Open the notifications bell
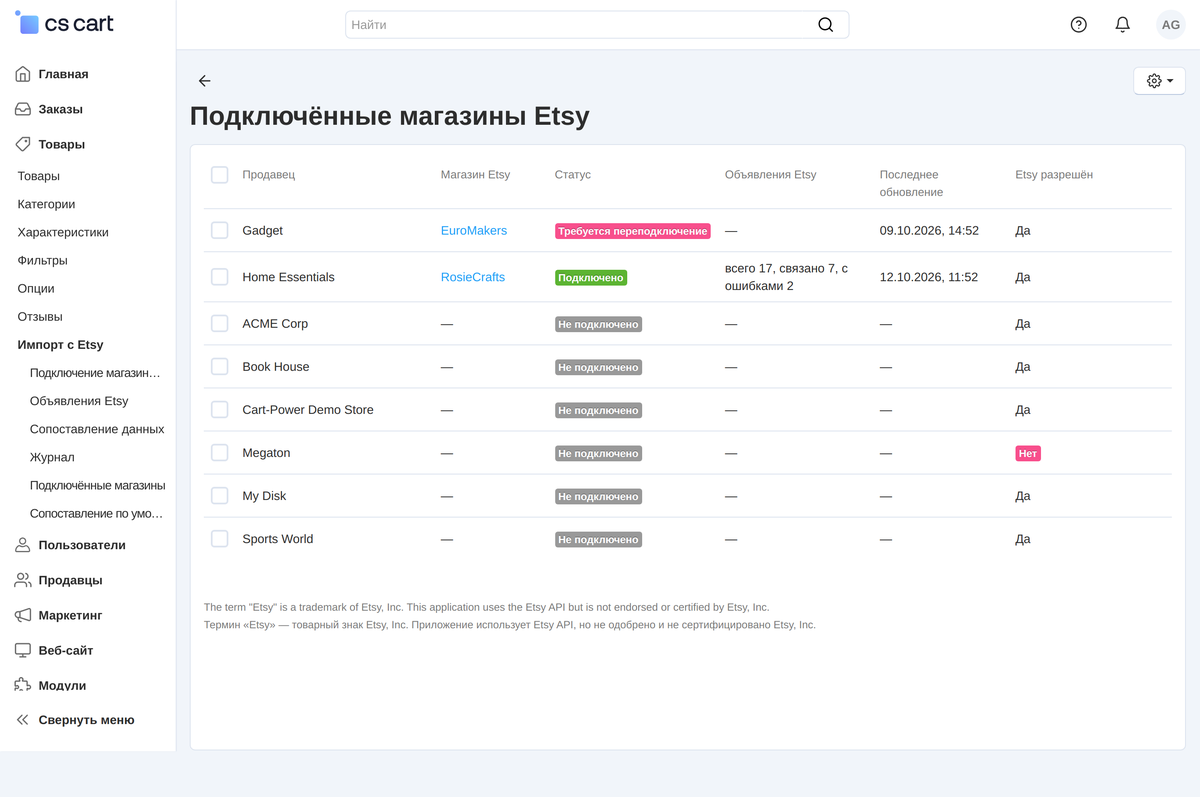Screen dimensions: 1200x797 [1122, 25]
